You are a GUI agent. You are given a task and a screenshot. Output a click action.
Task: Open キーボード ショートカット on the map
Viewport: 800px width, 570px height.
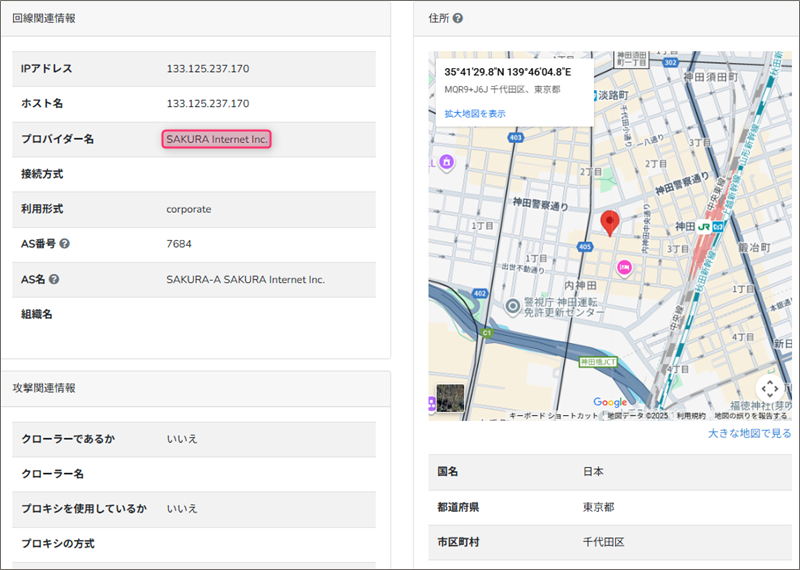pos(554,415)
